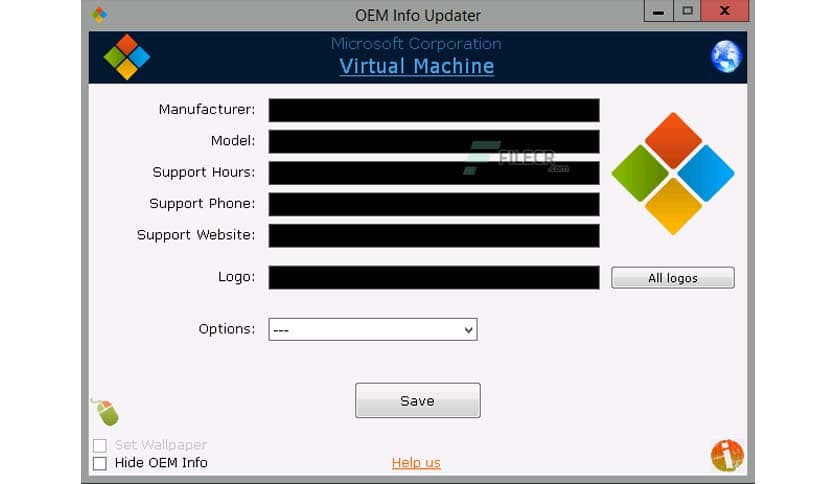Close the OEM Info Updater window

tap(725, 11)
